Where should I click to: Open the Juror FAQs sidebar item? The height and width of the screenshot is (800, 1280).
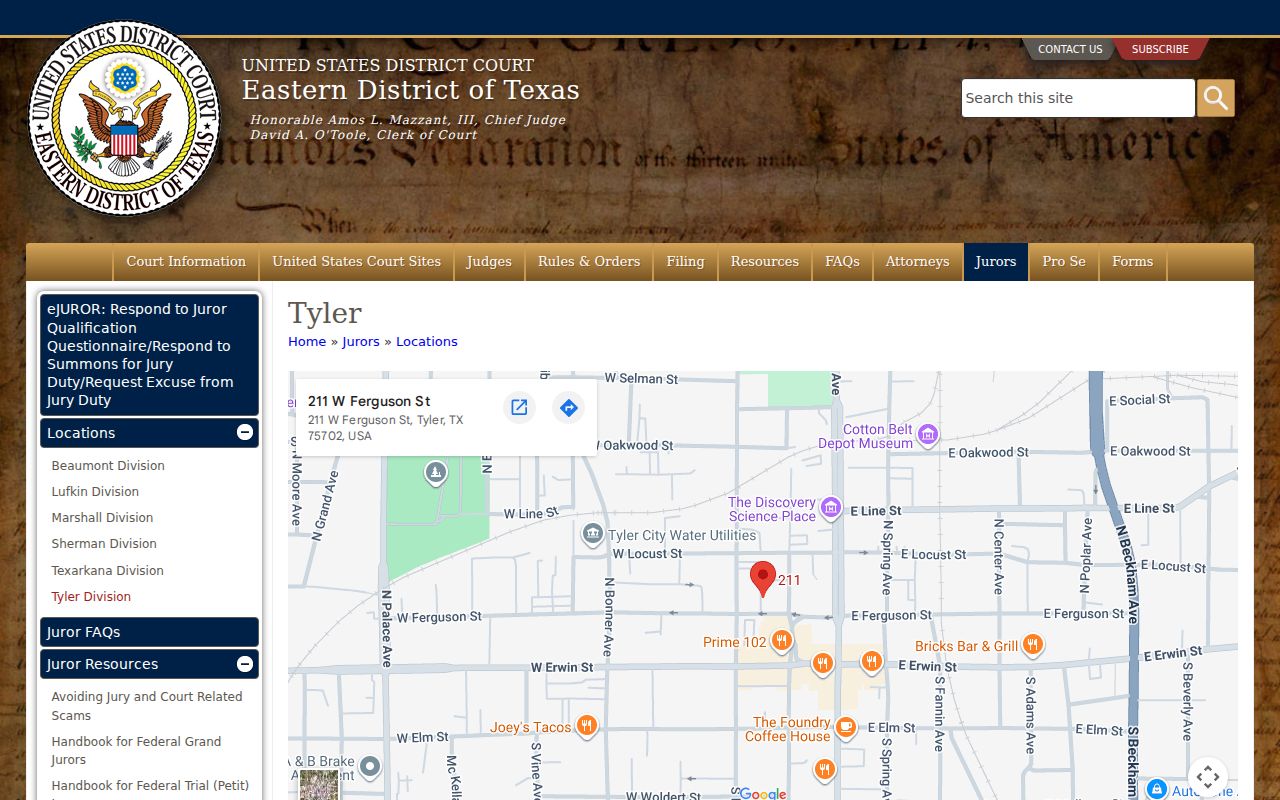click(150, 632)
